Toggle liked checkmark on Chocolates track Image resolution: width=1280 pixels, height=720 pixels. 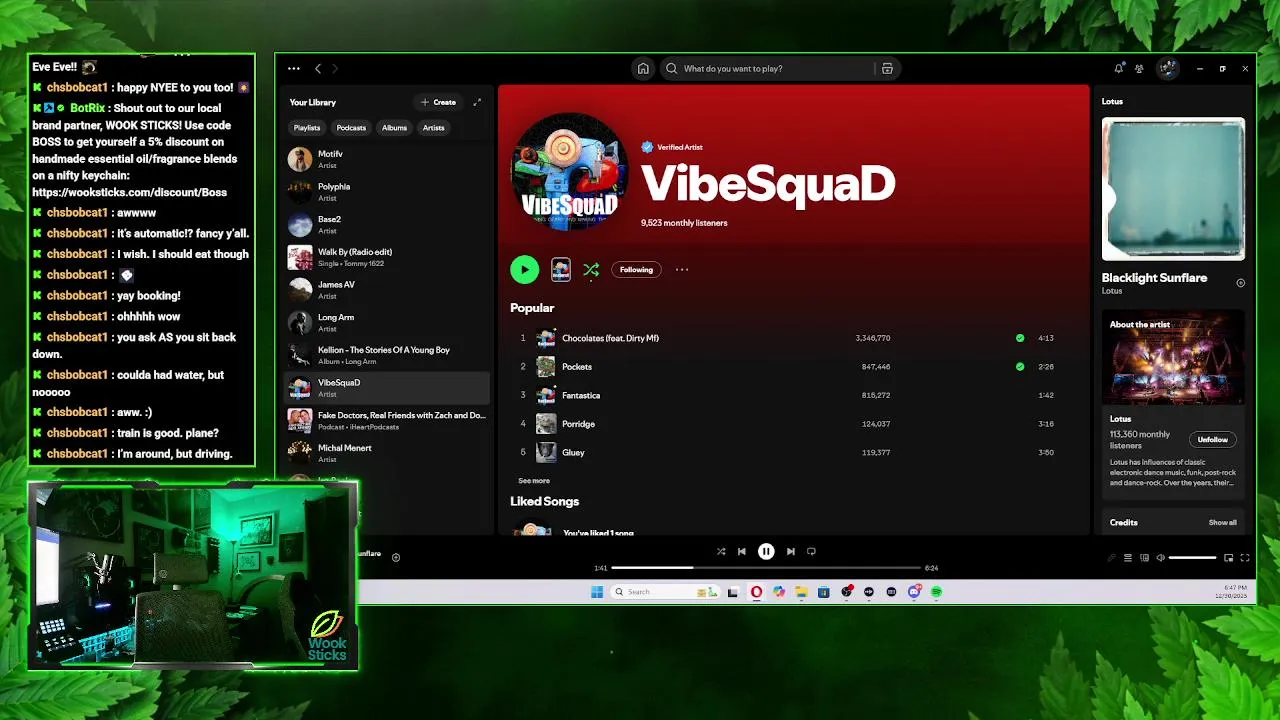(1020, 338)
